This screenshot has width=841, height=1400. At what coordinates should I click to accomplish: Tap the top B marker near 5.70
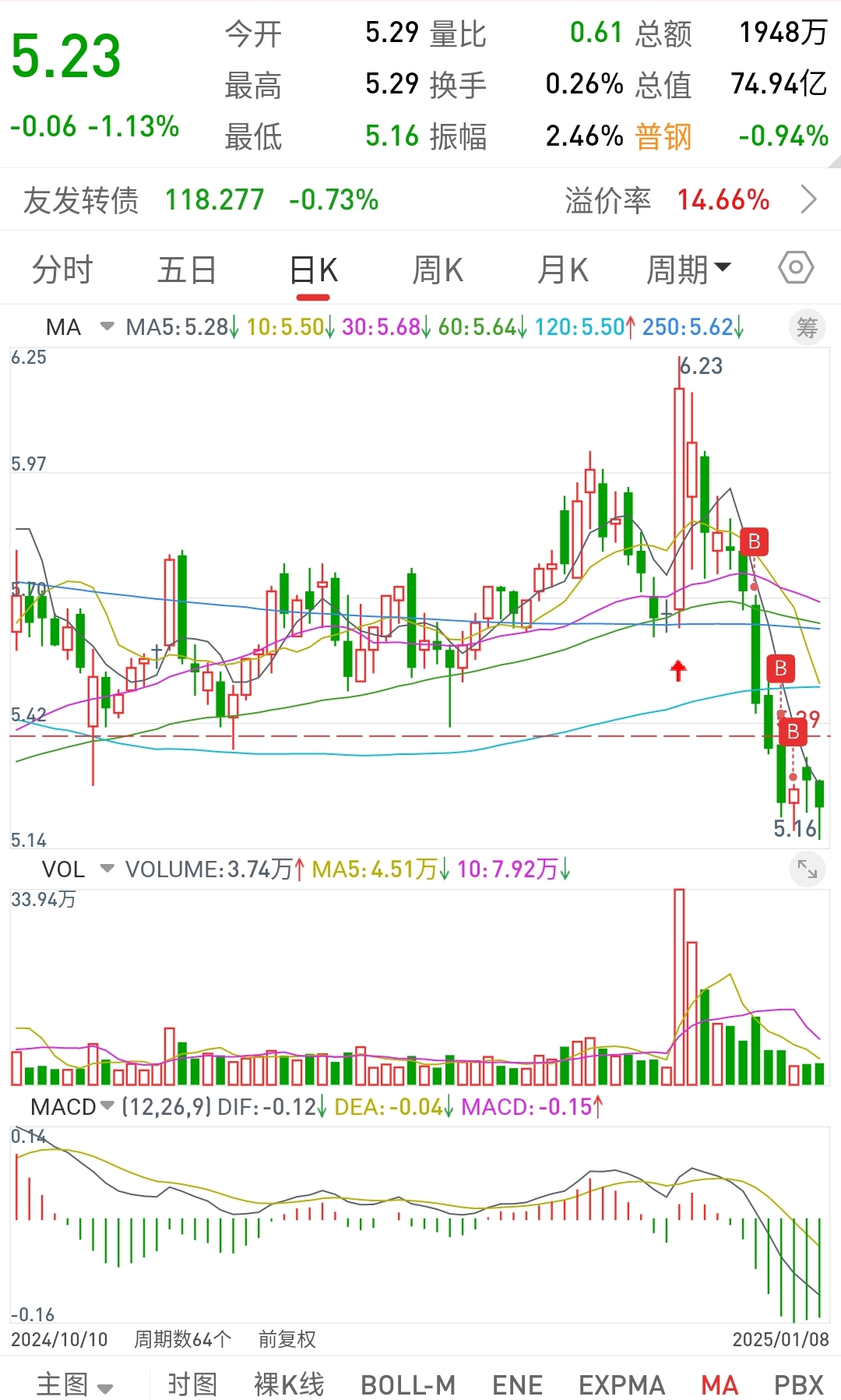(754, 541)
